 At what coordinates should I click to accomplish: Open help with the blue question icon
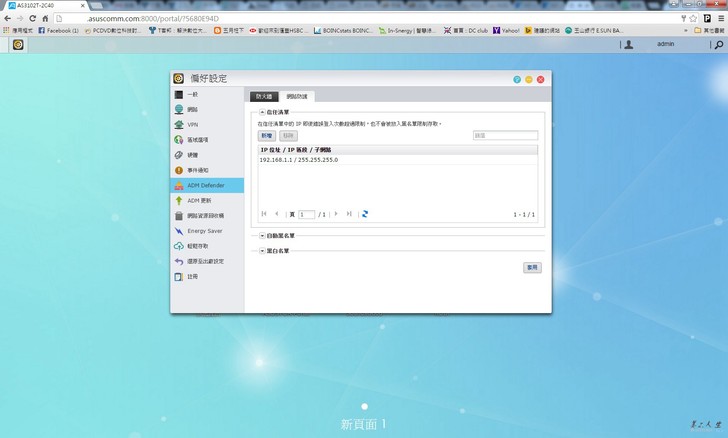(x=517, y=79)
